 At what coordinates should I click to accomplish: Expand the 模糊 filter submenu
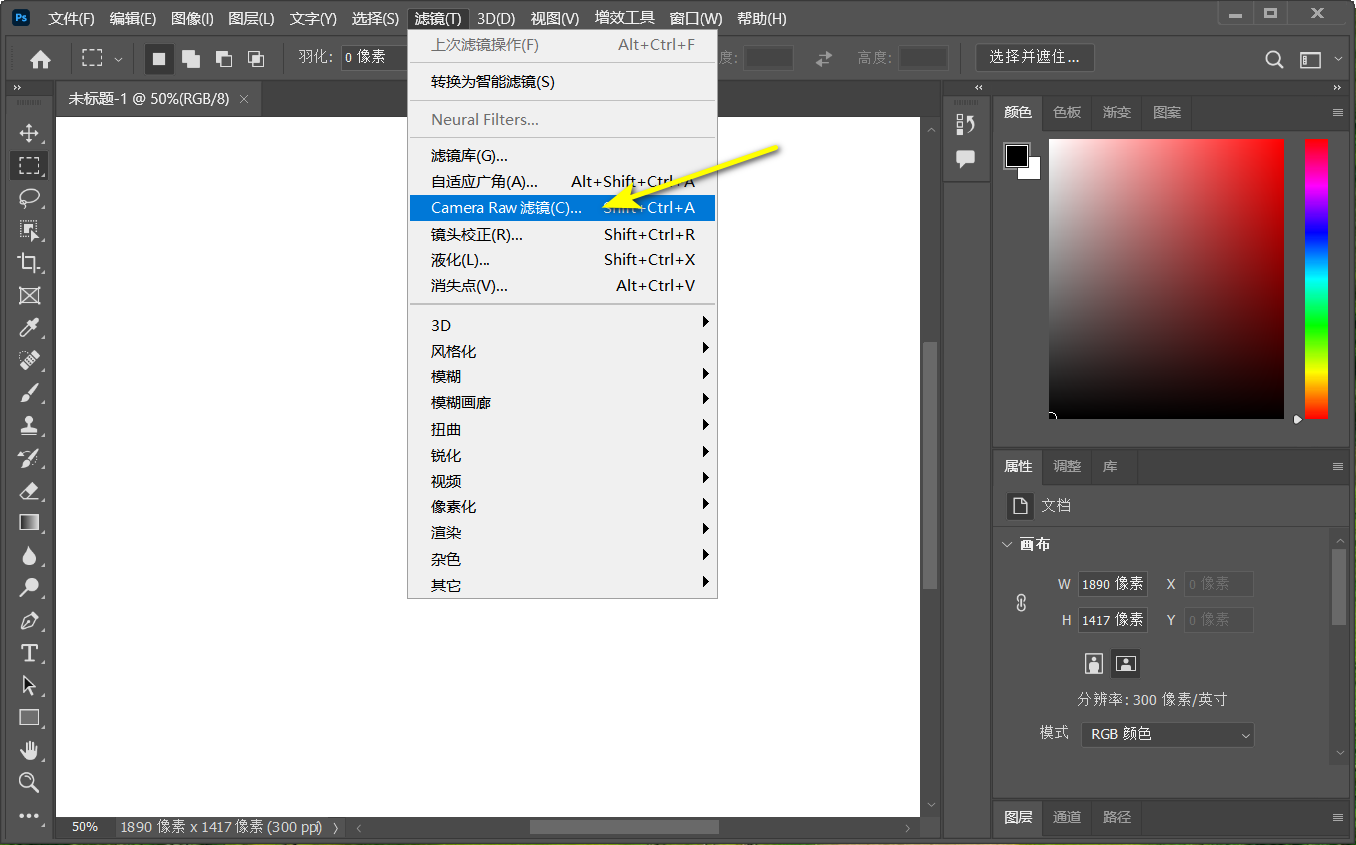(562, 377)
